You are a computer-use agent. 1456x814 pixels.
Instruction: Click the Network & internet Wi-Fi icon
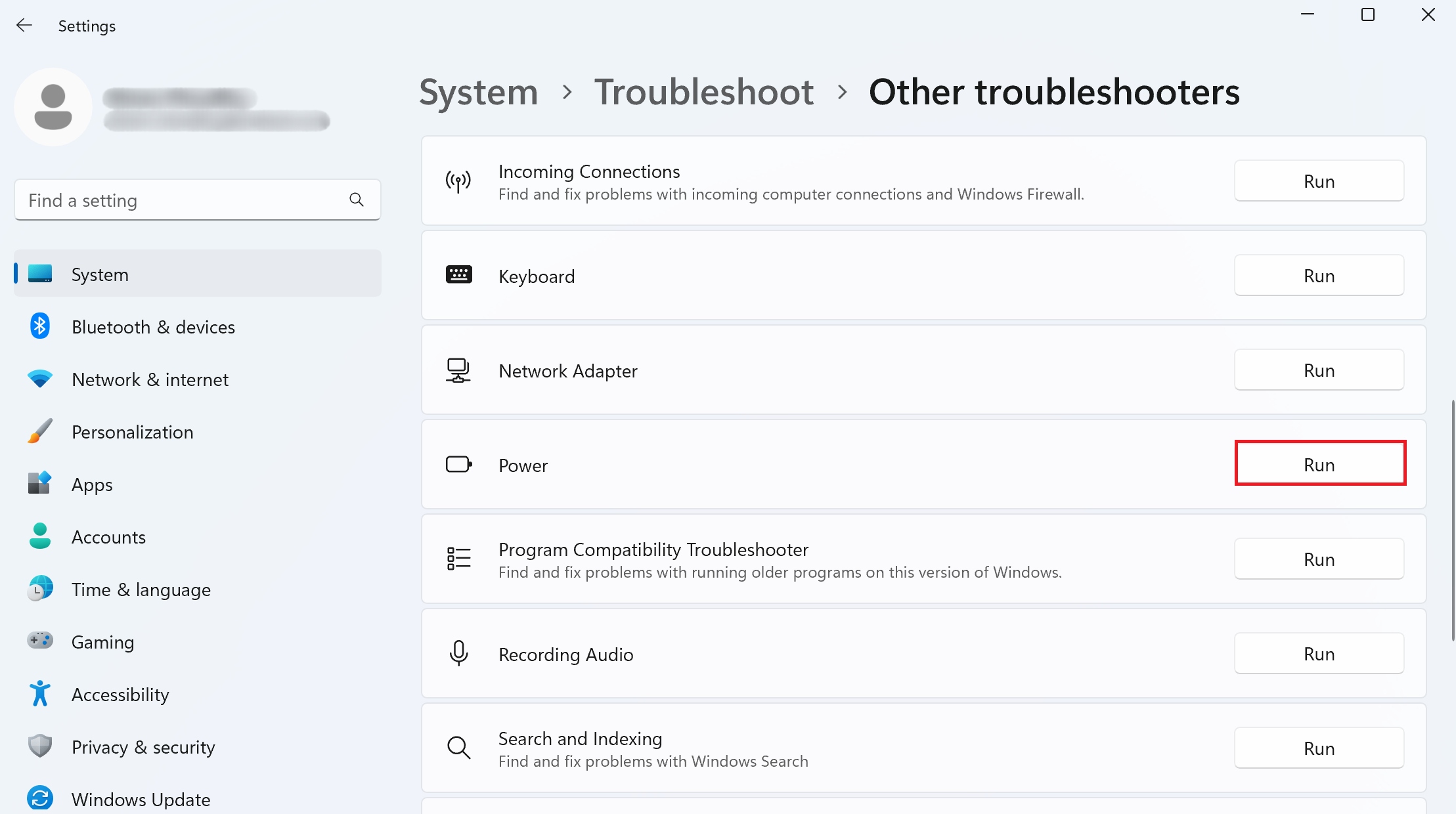(x=40, y=379)
